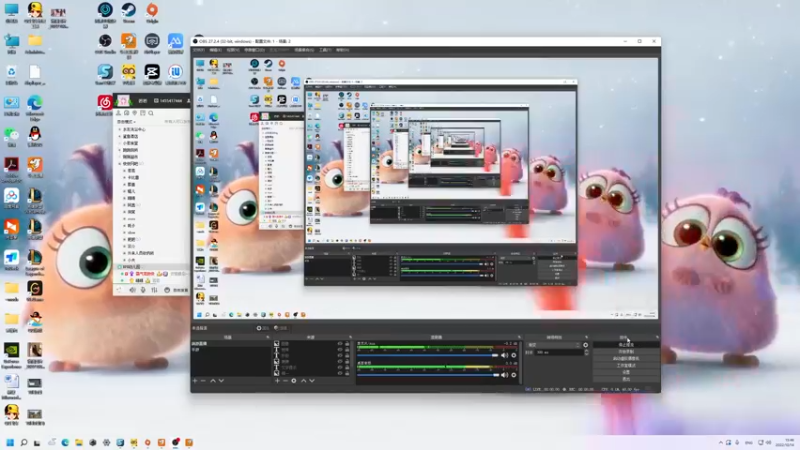
Task: Open the mode dropdown in chat window
Action: (128, 122)
